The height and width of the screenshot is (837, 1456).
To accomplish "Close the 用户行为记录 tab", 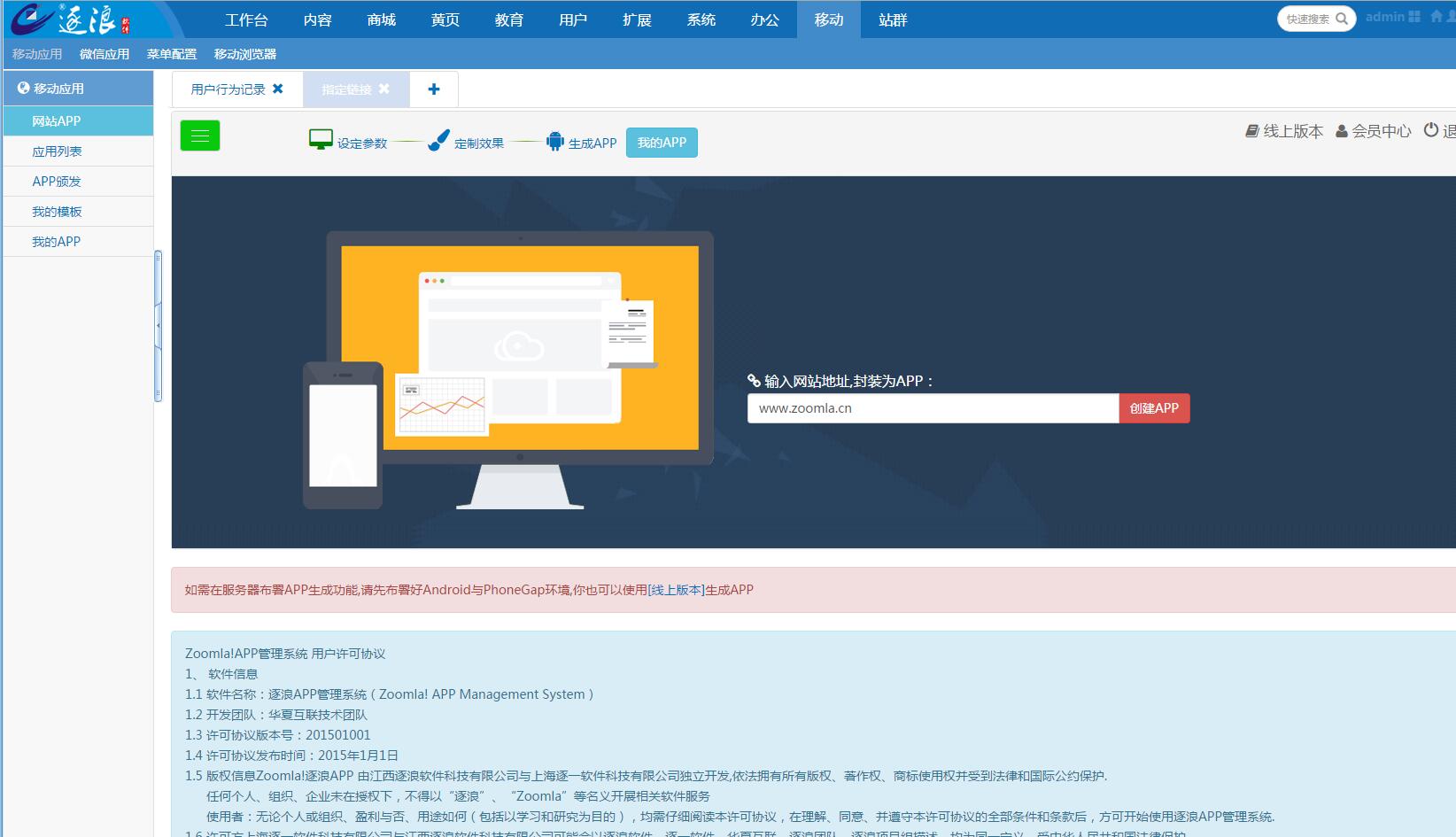I will point(278,89).
